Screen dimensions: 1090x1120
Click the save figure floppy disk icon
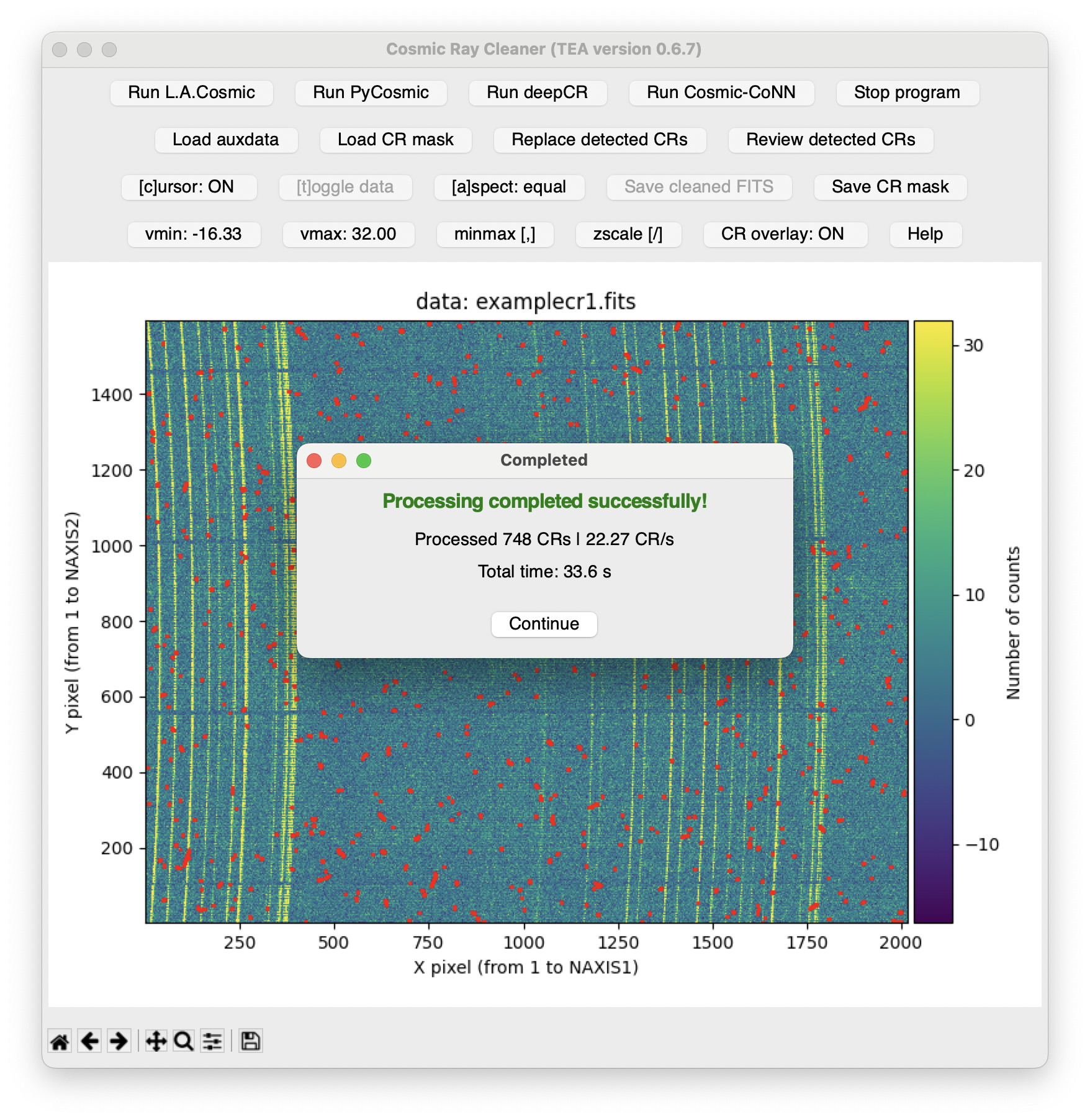point(250,1041)
